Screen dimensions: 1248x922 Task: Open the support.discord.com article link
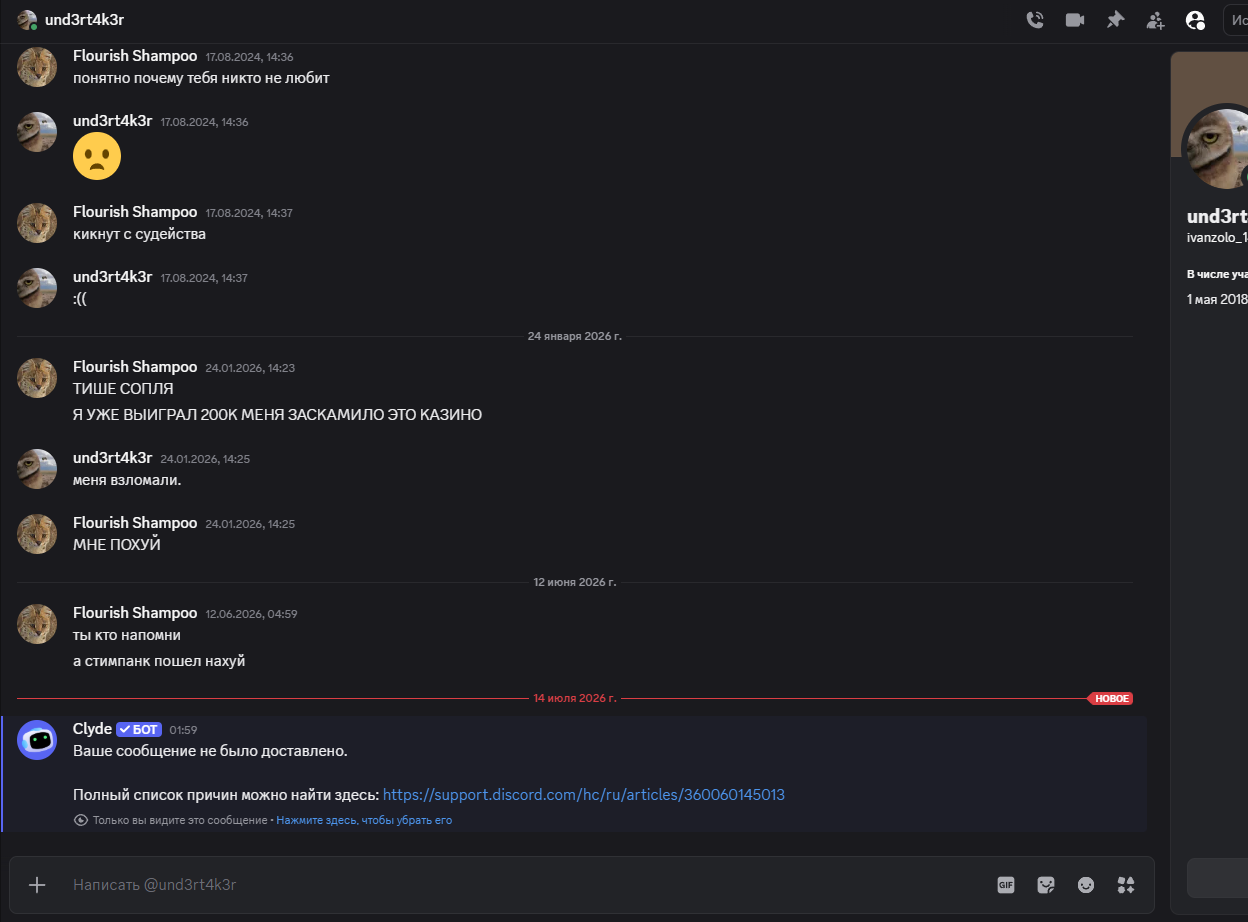584,795
